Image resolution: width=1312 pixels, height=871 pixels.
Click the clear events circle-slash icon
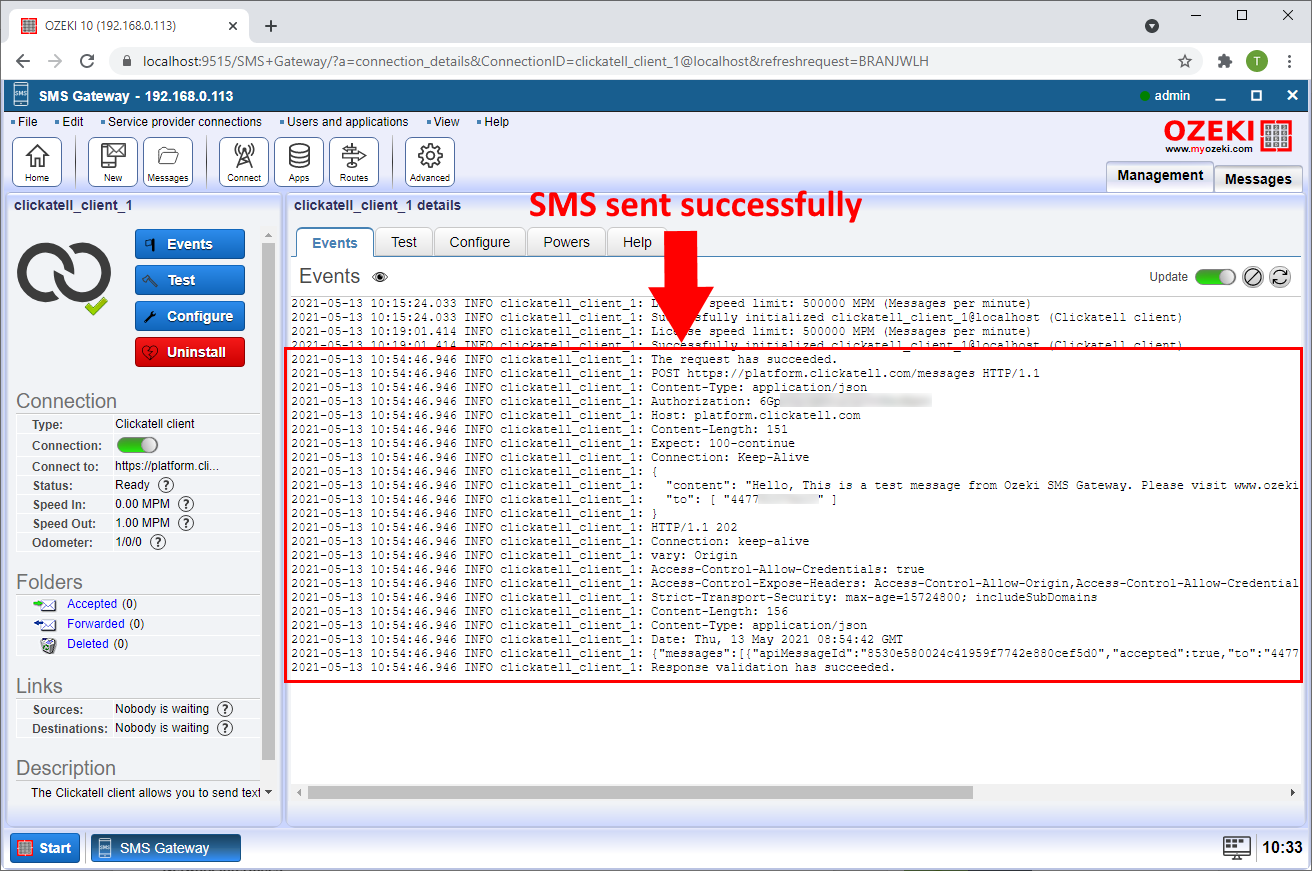point(1253,277)
